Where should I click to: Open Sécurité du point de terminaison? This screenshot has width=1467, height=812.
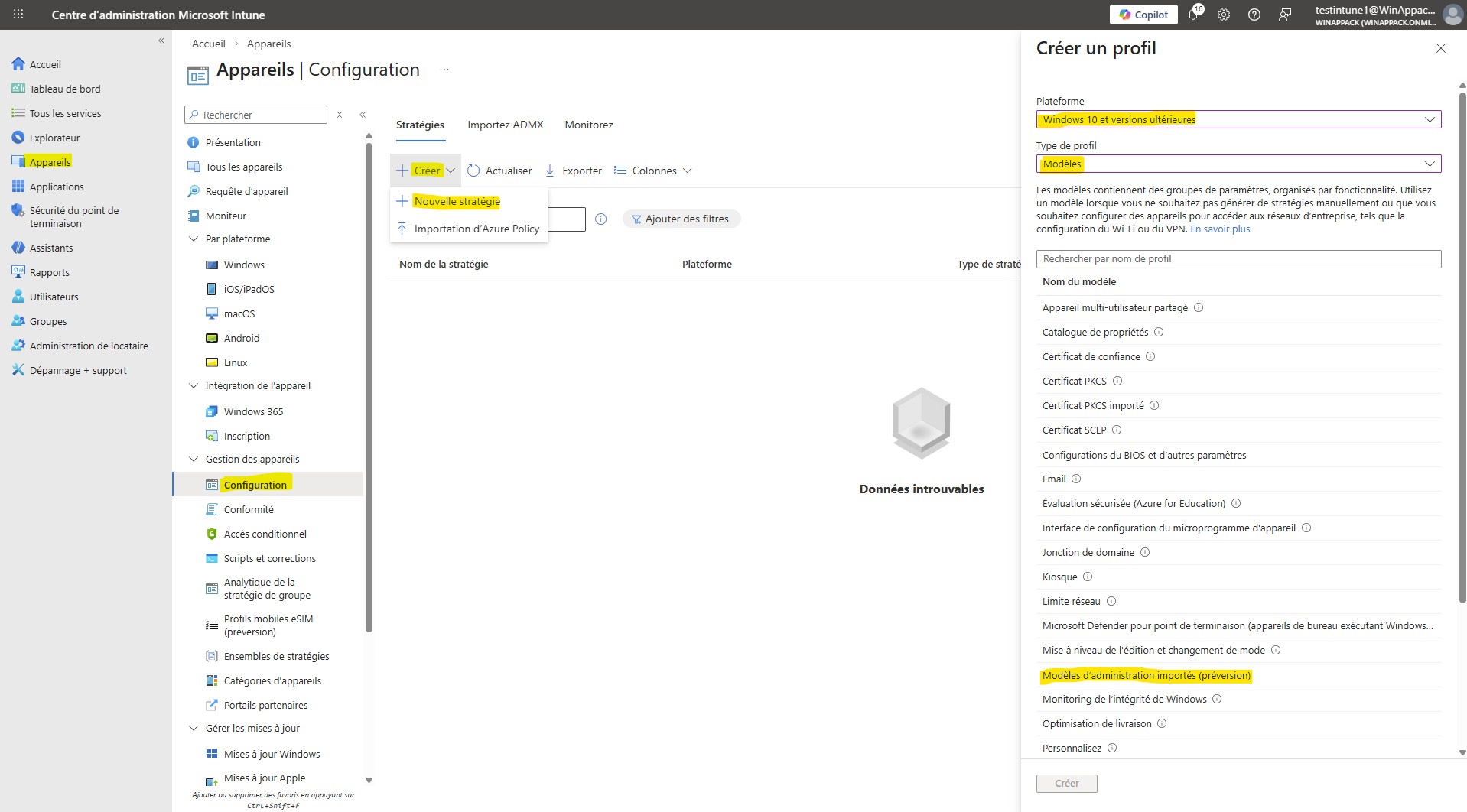click(x=73, y=216)
